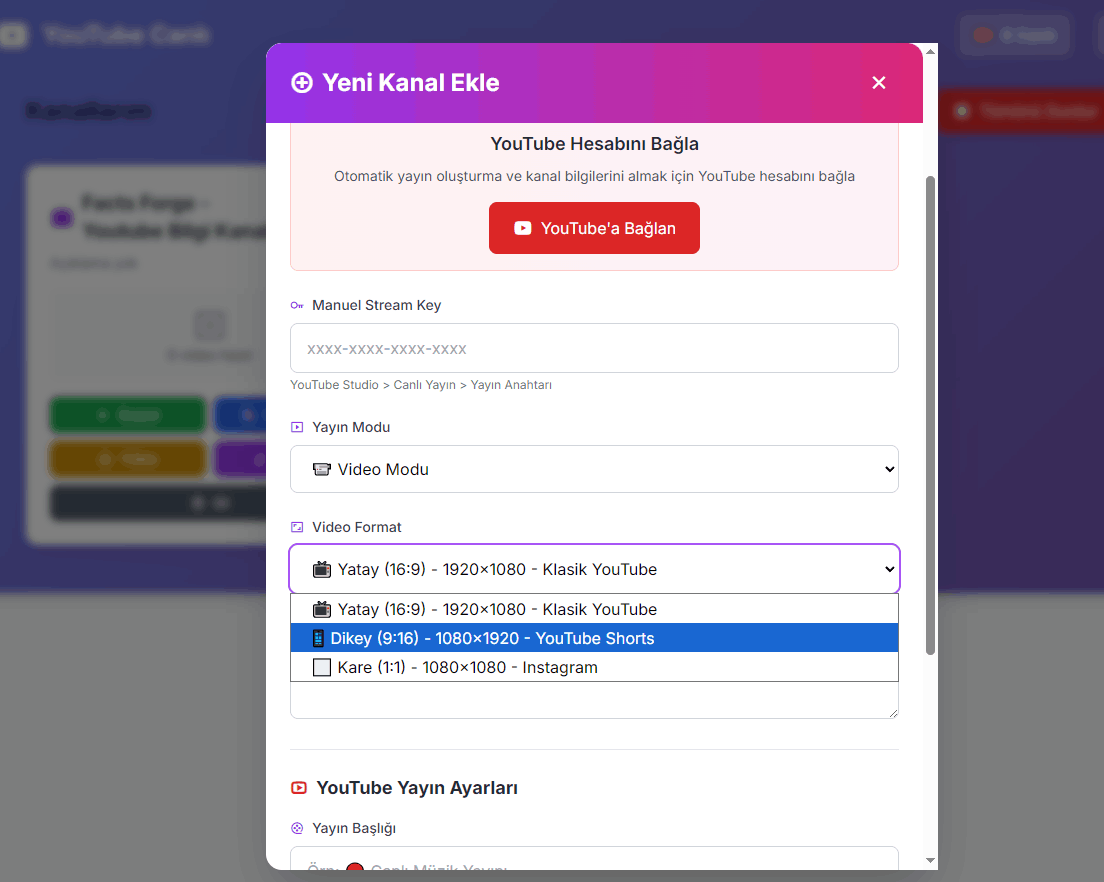Image resolution: width=1104 pixels, height=882 pixels.
Task: Click the scrollbar up arrow in dialog
Action: point(930,51)
